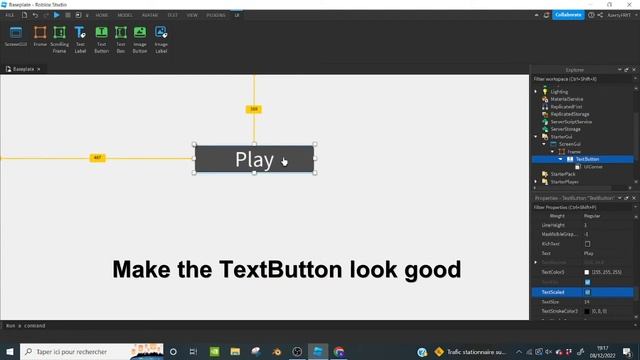Open the Explorer panel dropdown arrow
The image size is (640, 360).
[620, 70]
